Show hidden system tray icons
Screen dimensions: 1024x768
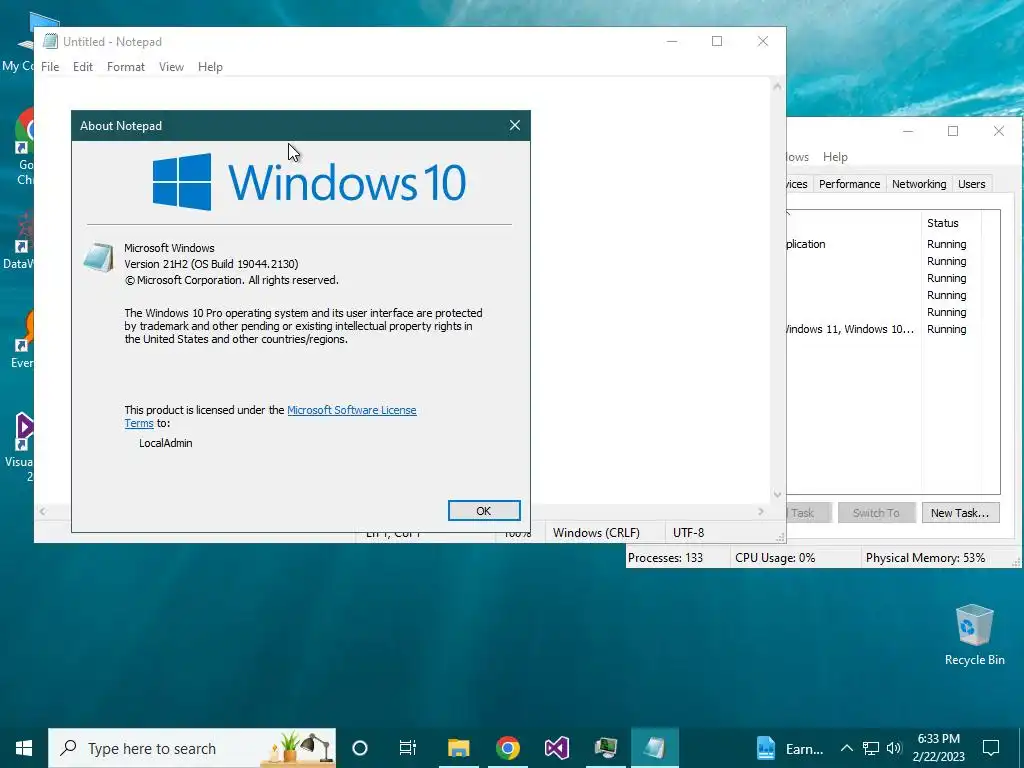coord(846,748)
